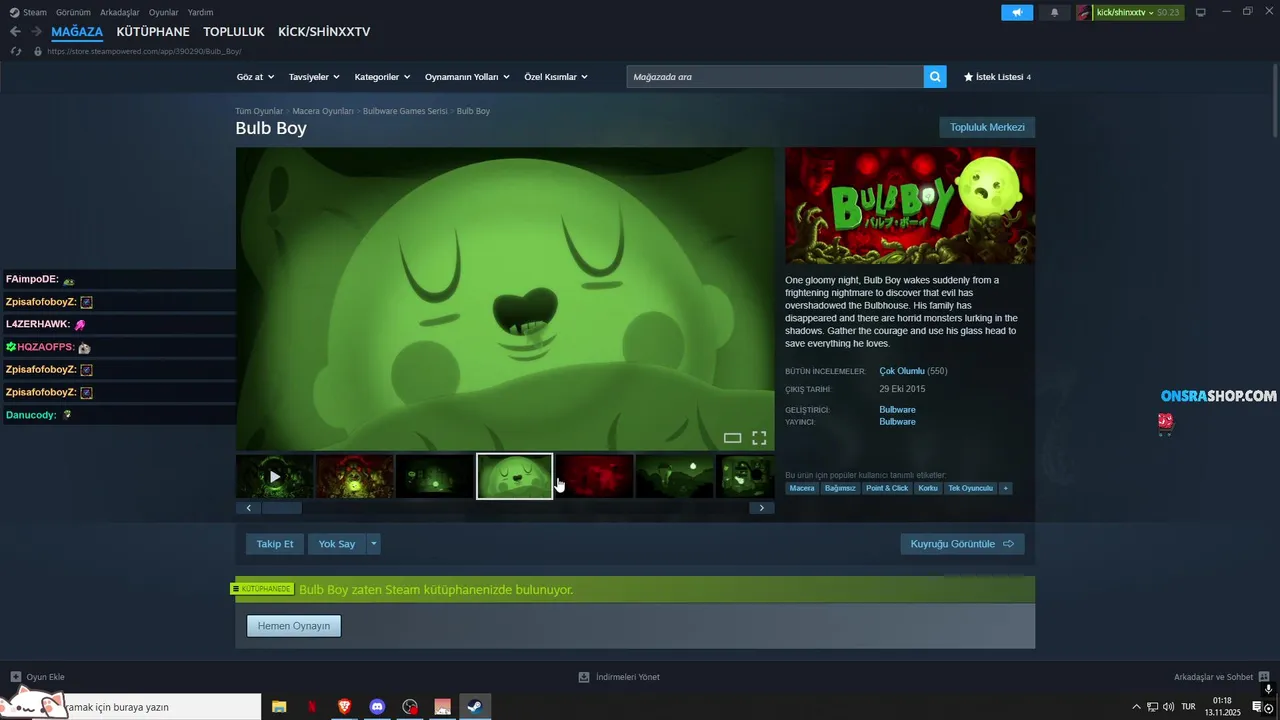Reload the store page
The image size is (1280, 720).
(x=16, y=51)
